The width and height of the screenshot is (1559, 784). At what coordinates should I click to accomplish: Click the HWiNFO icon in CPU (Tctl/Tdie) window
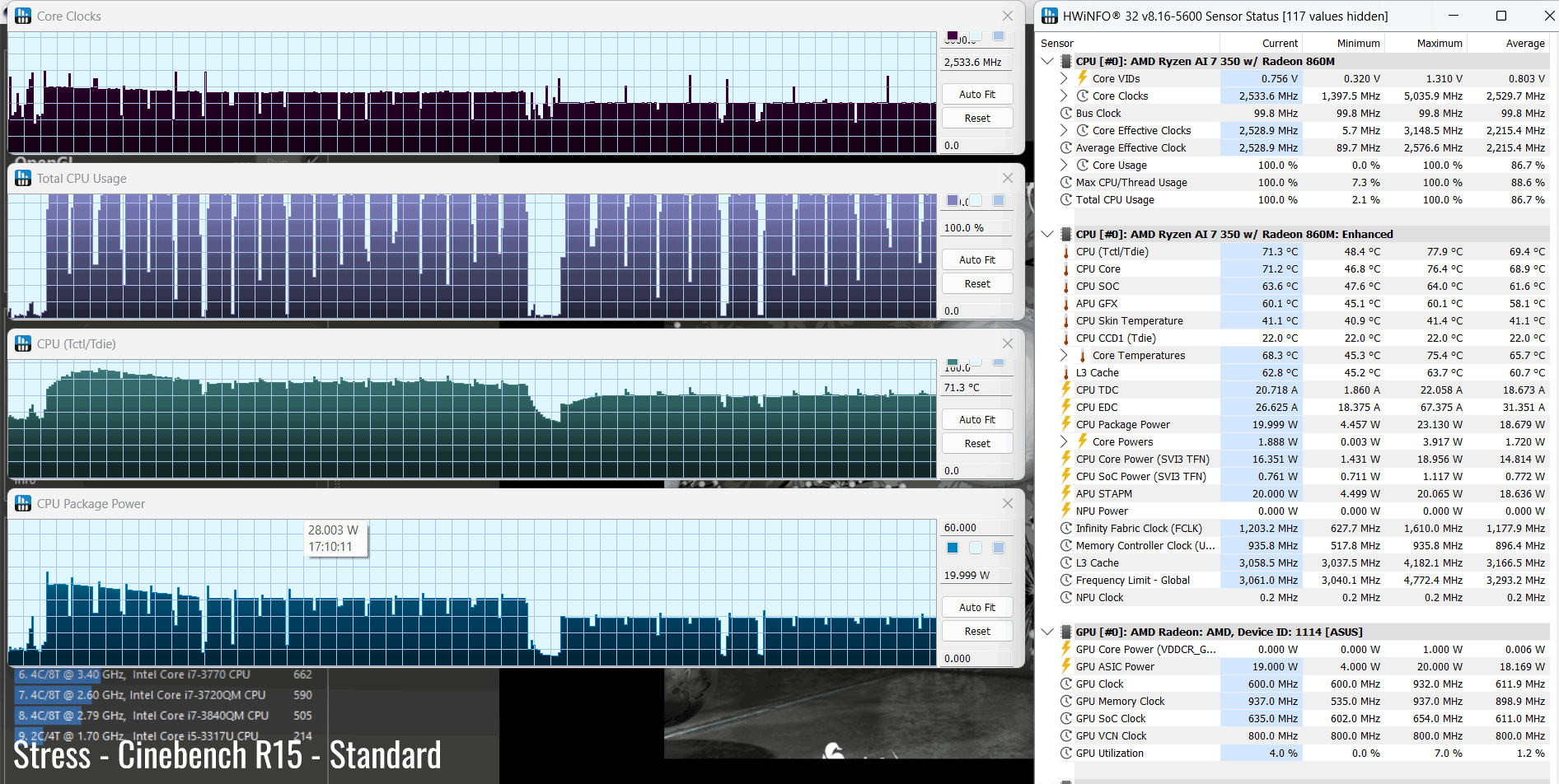(23, 343)
